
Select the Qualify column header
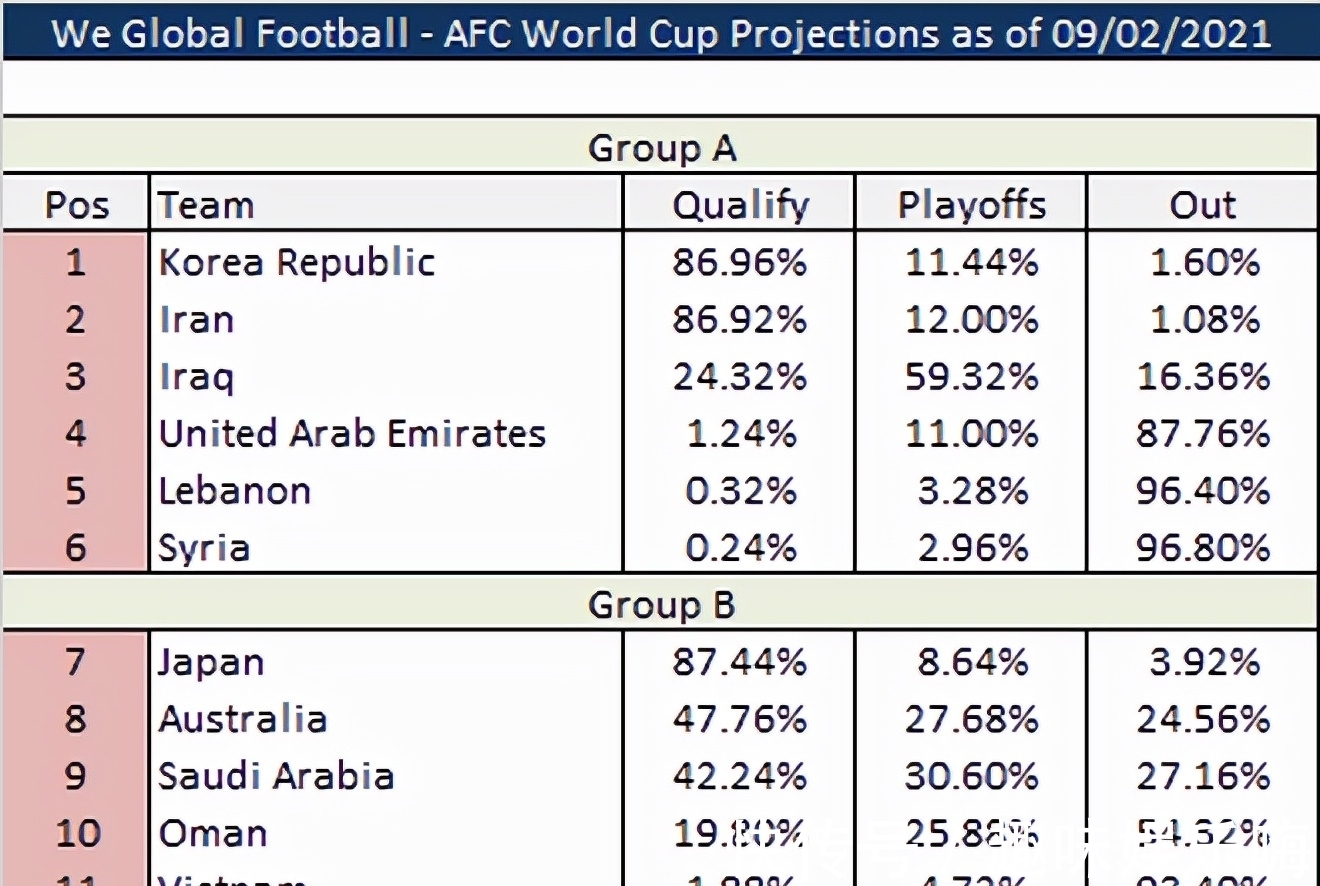(740, 205)
